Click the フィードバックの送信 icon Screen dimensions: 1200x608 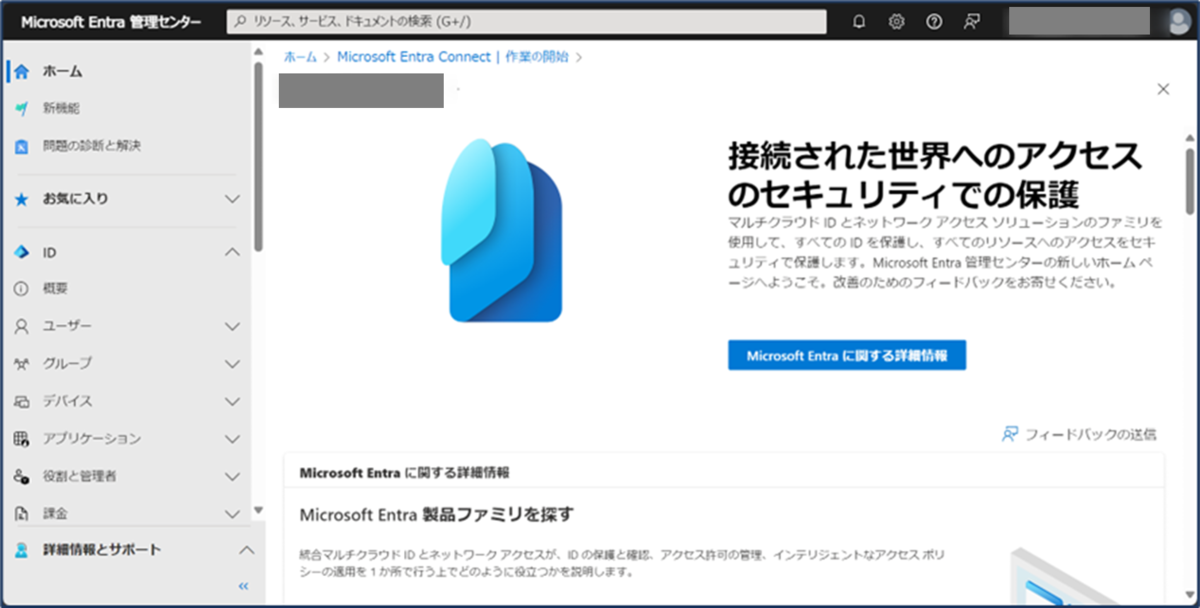point(1010,434)
